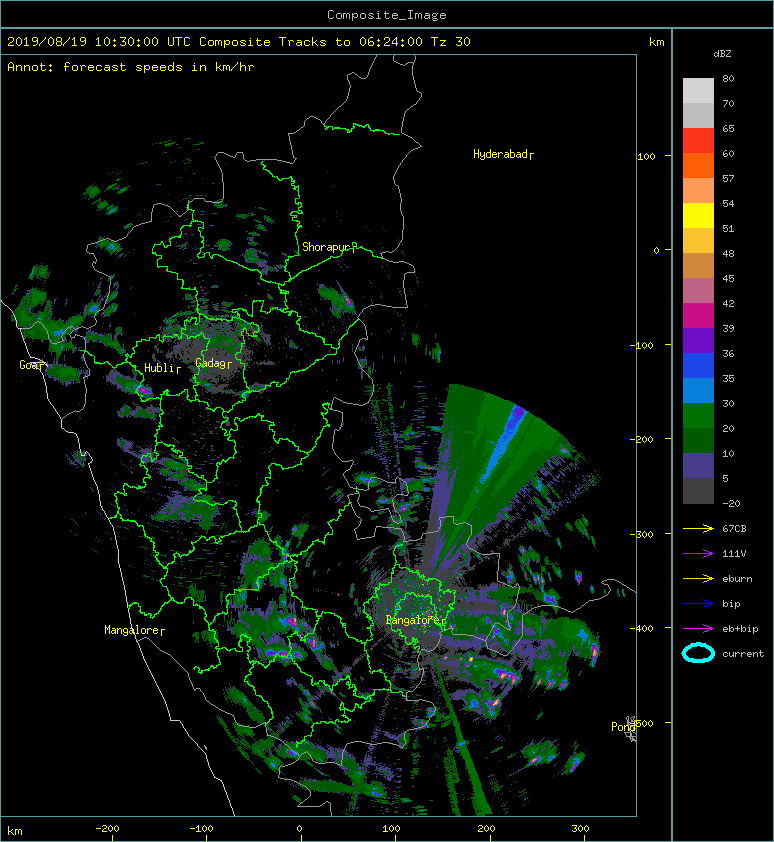Click the purple 111V arrow symbol
The image size is (774, 842).
(x=698, y=554)
